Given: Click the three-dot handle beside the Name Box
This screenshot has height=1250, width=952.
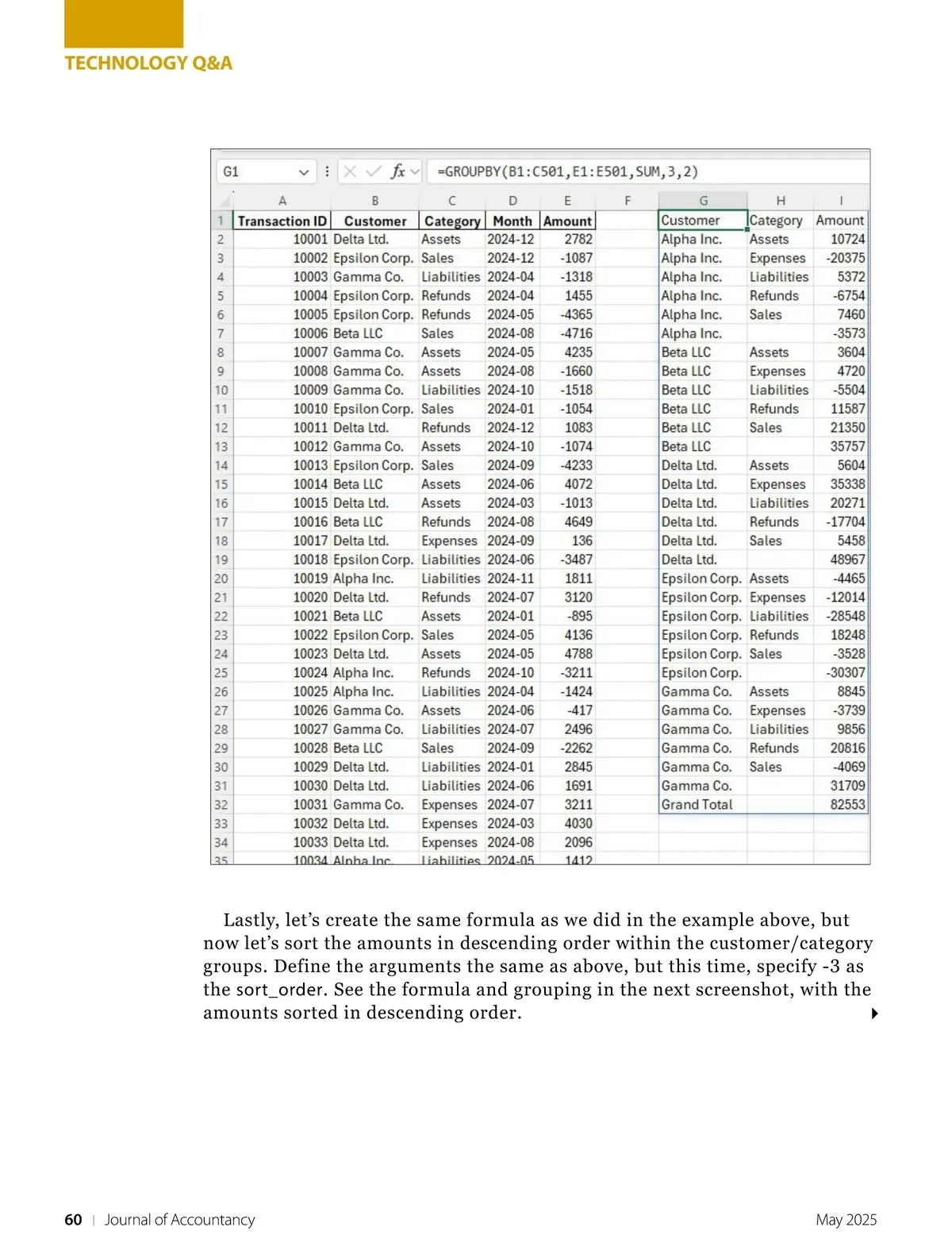Looking at the screenshot, I should 327,171.
